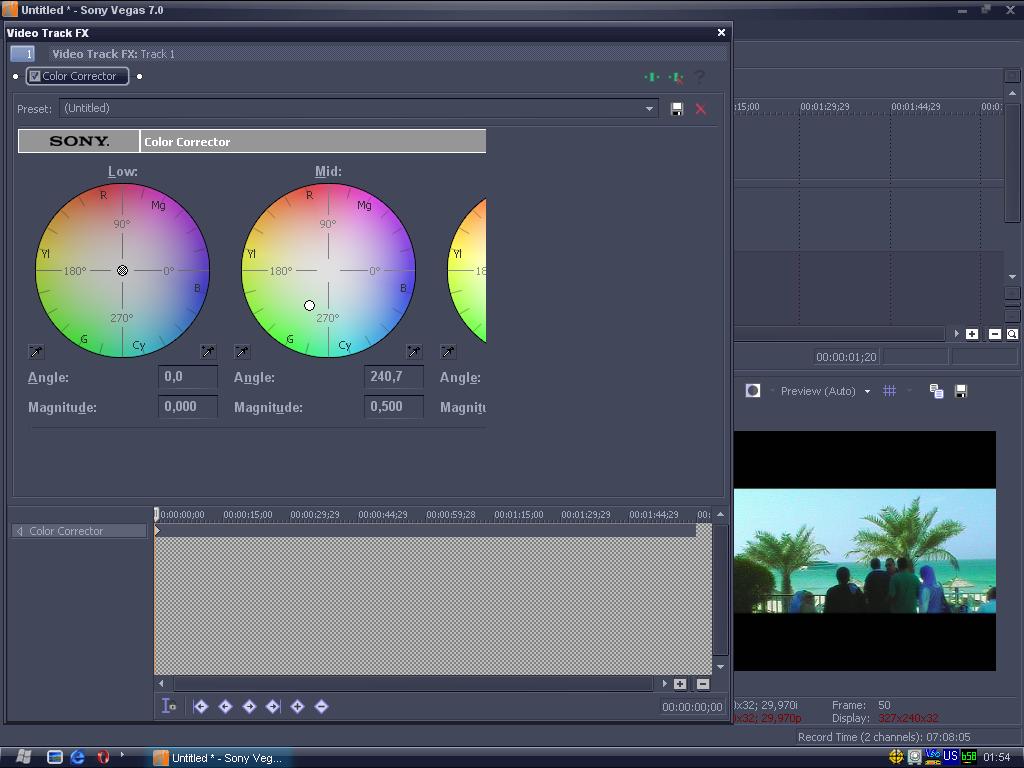Copy preview snapshot to clipboard
The width and height of the screenshot is (1024, 768).
point(936,391)
